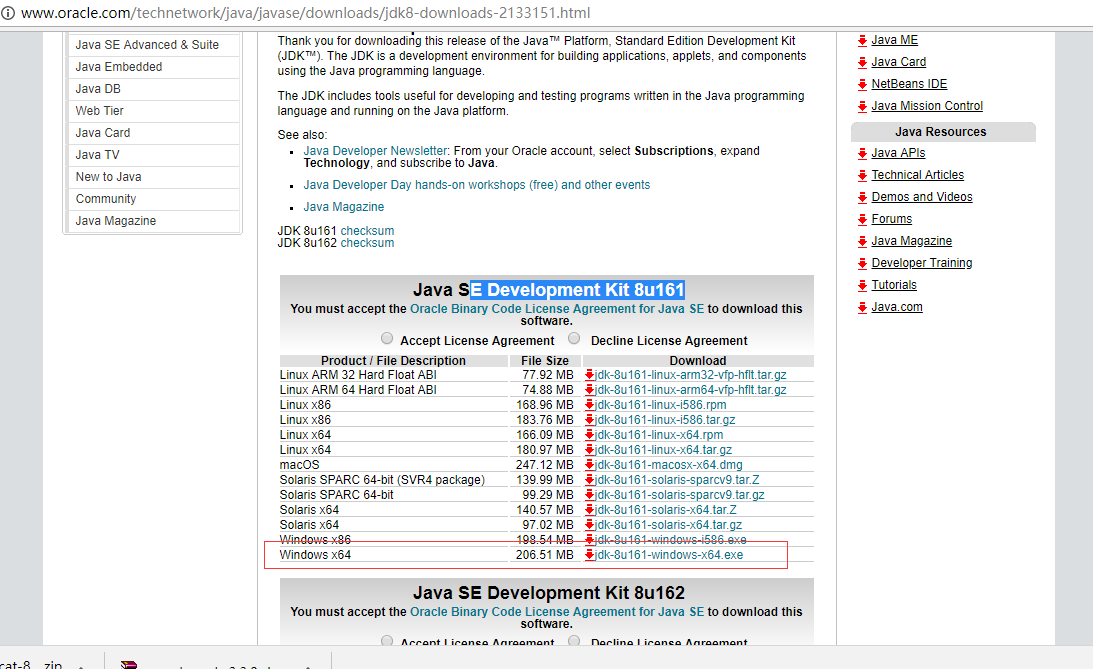Click download icon beside jdk-8u161-linux-i586.rpm
This screenshot has width=1093, height=669.
tap(590, 405)
